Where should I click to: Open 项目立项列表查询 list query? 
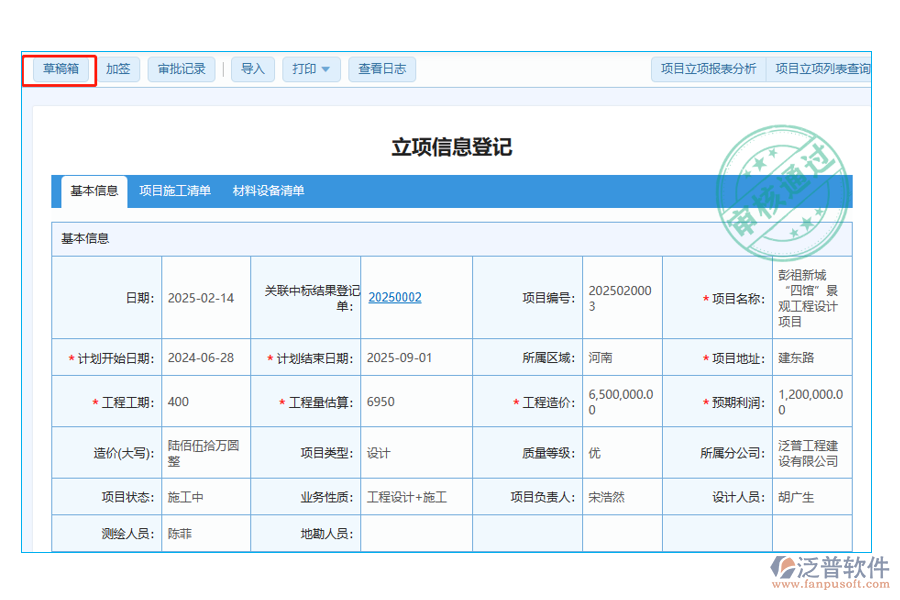(824, 69)
